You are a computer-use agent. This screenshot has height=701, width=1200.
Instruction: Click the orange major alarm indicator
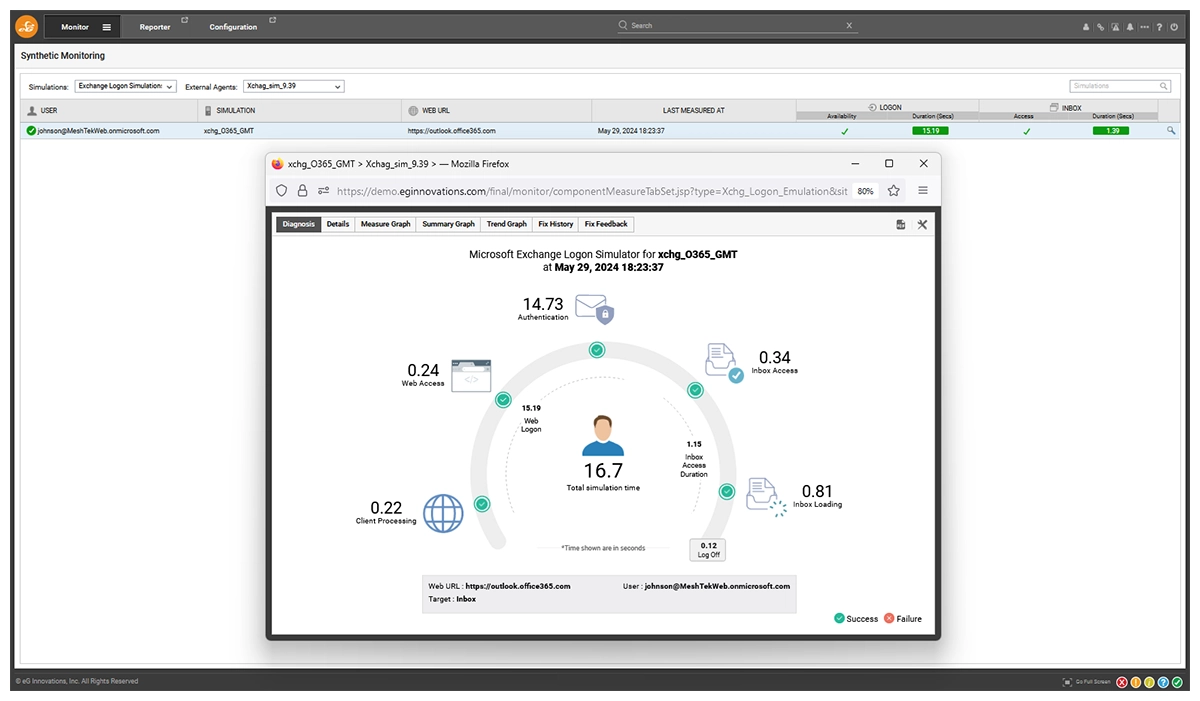[1136, 682]
